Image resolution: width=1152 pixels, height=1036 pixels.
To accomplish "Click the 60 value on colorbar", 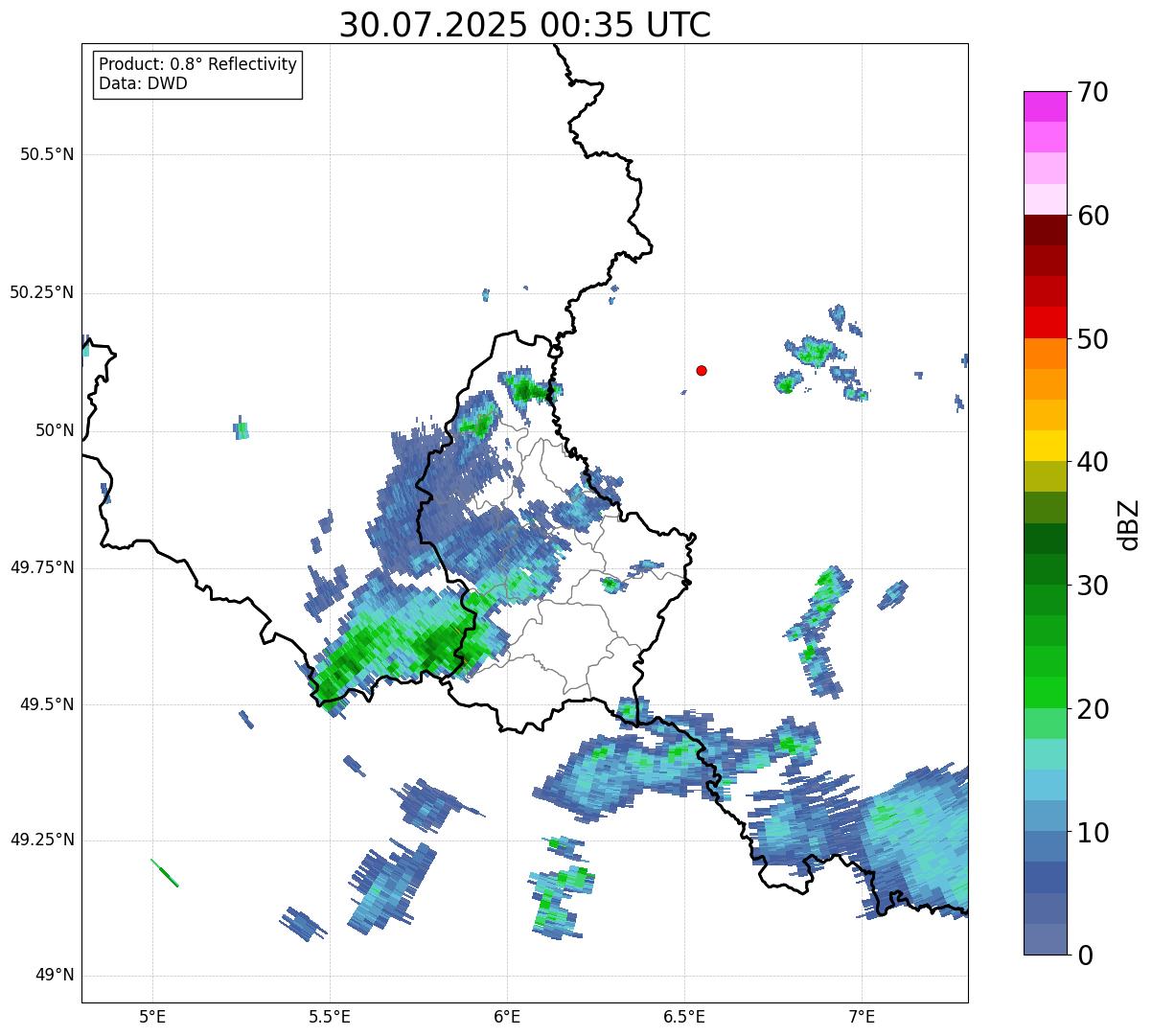I will tap(1093, 216).
